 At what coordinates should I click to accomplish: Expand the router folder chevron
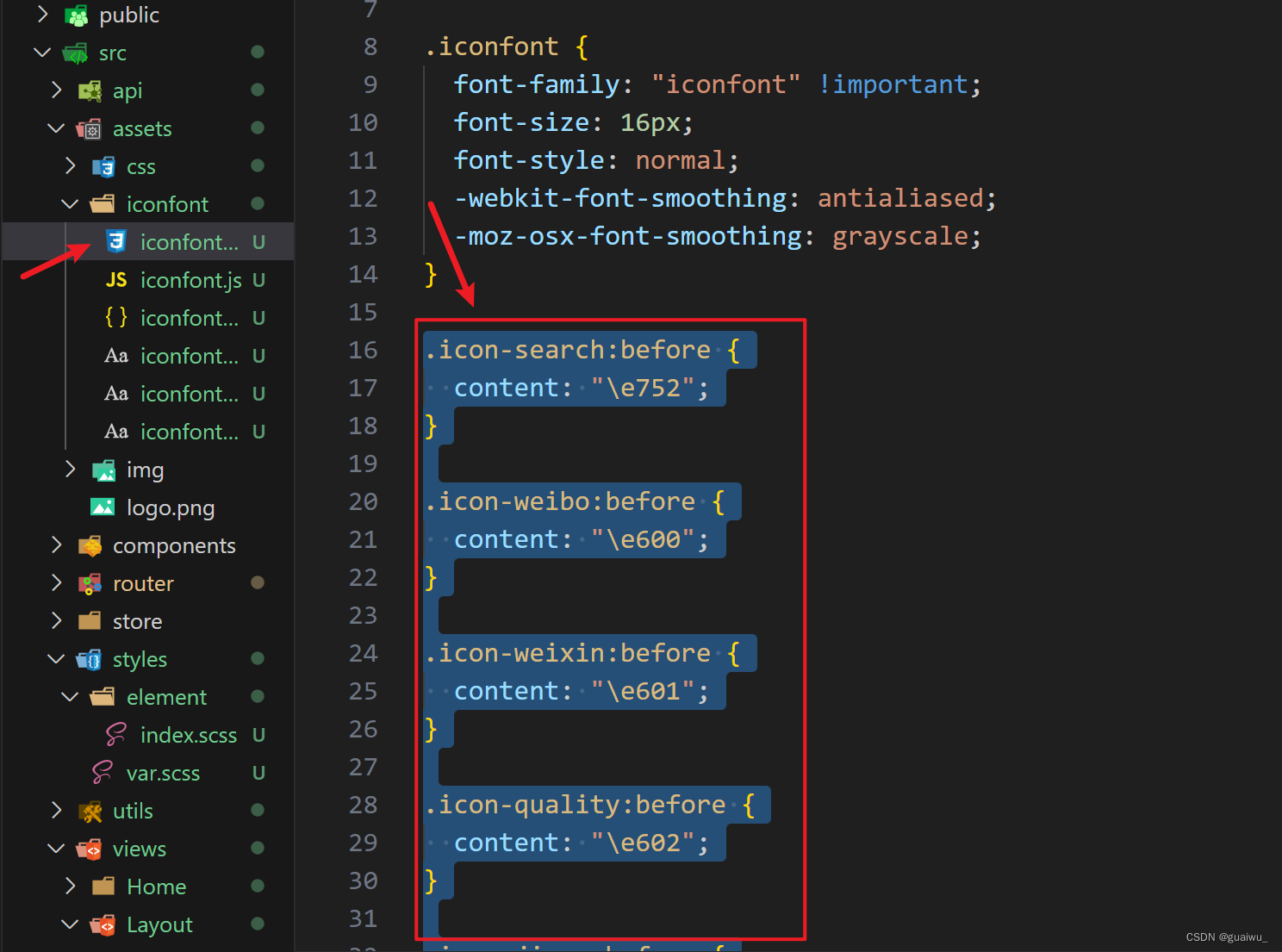tap(57, 583)
